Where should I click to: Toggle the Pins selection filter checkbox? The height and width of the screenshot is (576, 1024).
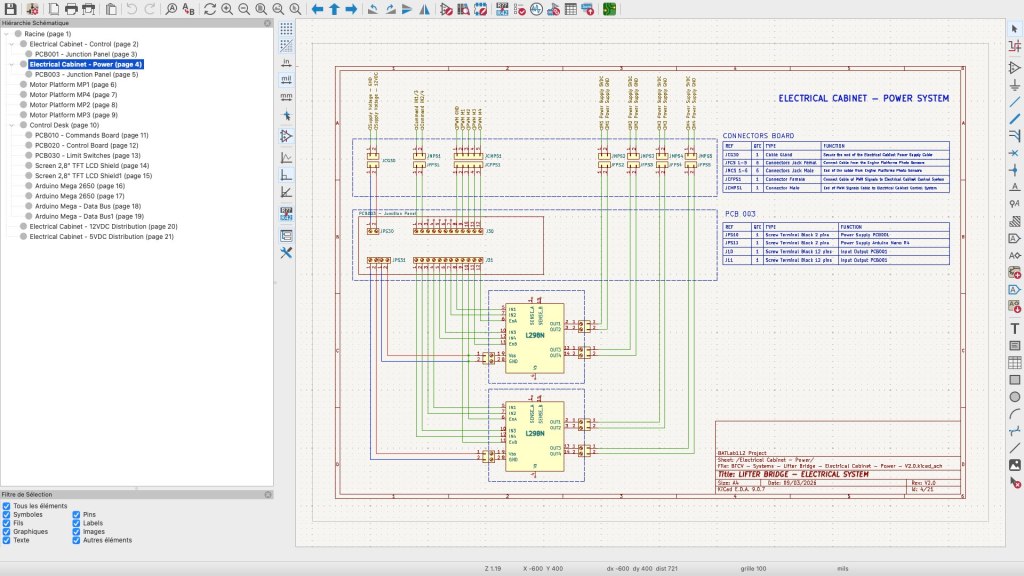pyautogui.click(x=77, y=515)
